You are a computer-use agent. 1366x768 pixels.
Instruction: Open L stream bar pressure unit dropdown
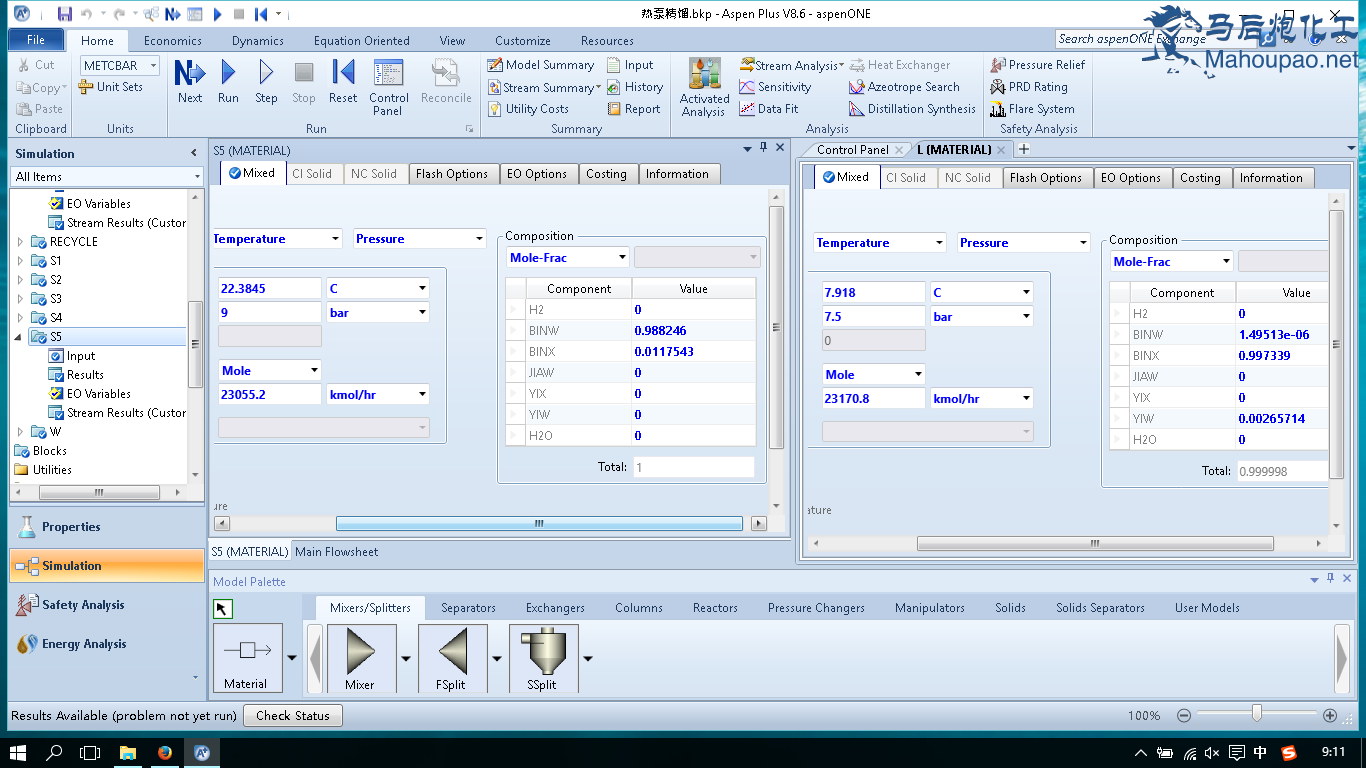pyautogui.click(x=1026, y=317)
